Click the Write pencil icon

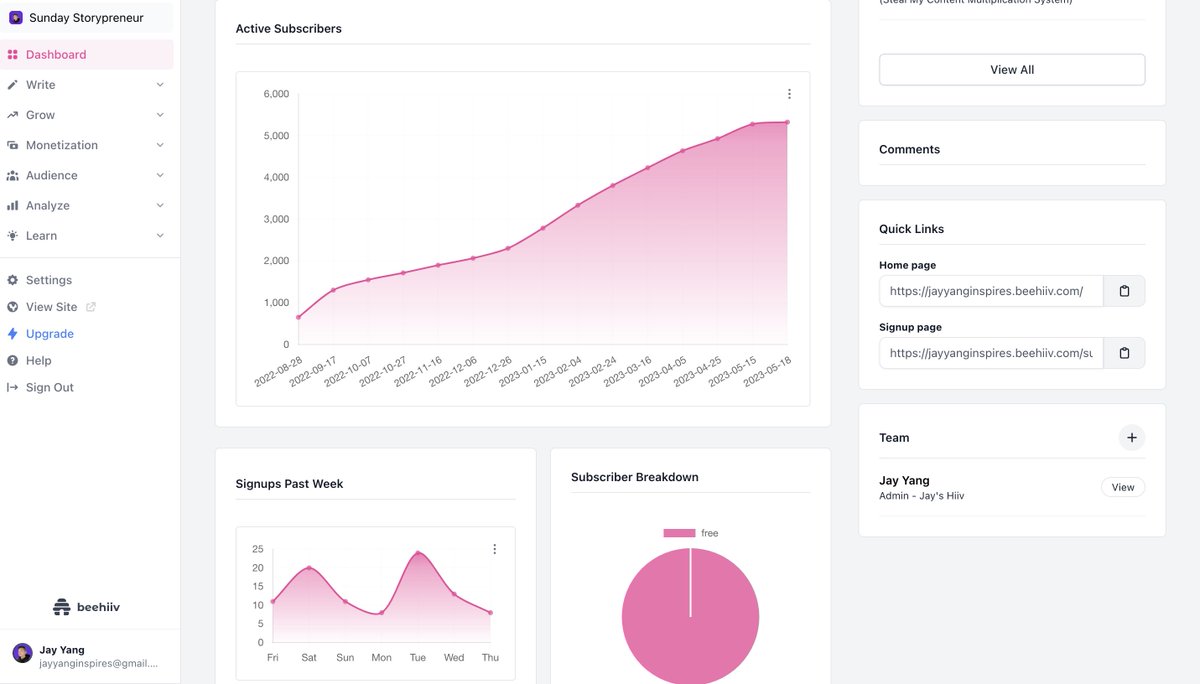[13, 85]
